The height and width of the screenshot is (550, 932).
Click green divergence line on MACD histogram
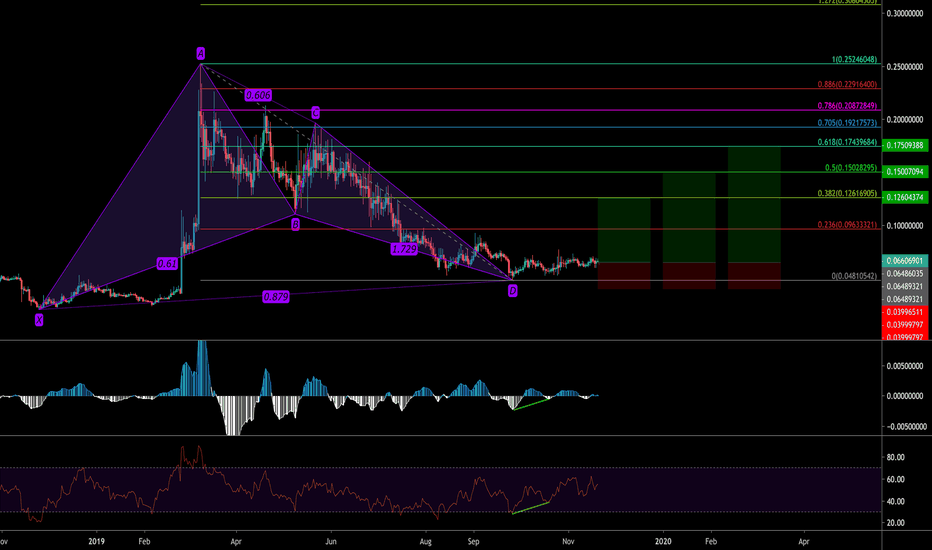531,404
